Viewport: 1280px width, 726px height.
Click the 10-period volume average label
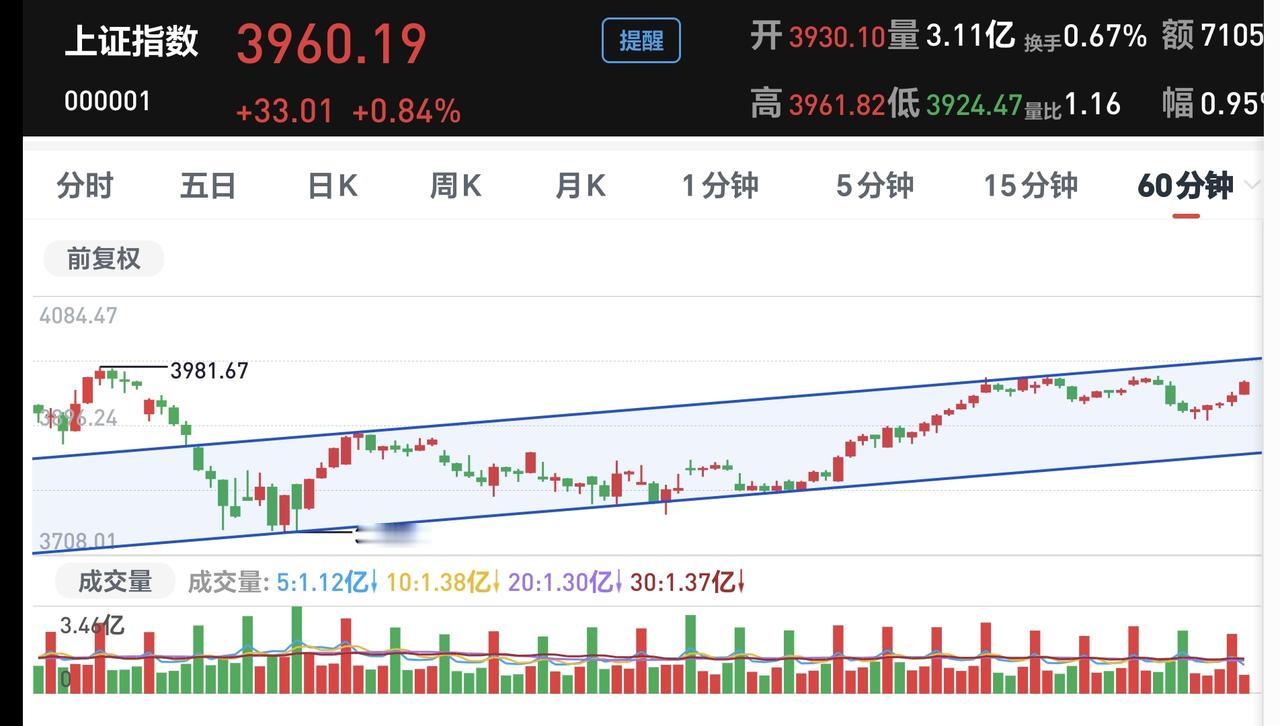pyautogui.click(x=443, y=582)
